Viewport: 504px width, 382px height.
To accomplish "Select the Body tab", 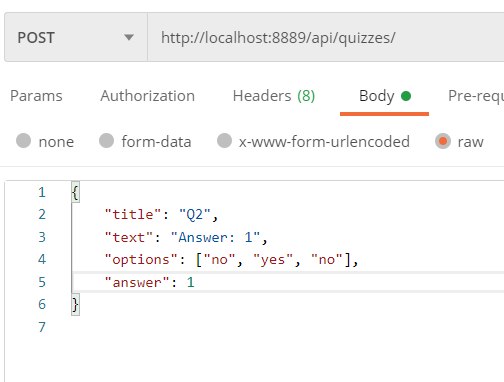I will pos(384,96).
